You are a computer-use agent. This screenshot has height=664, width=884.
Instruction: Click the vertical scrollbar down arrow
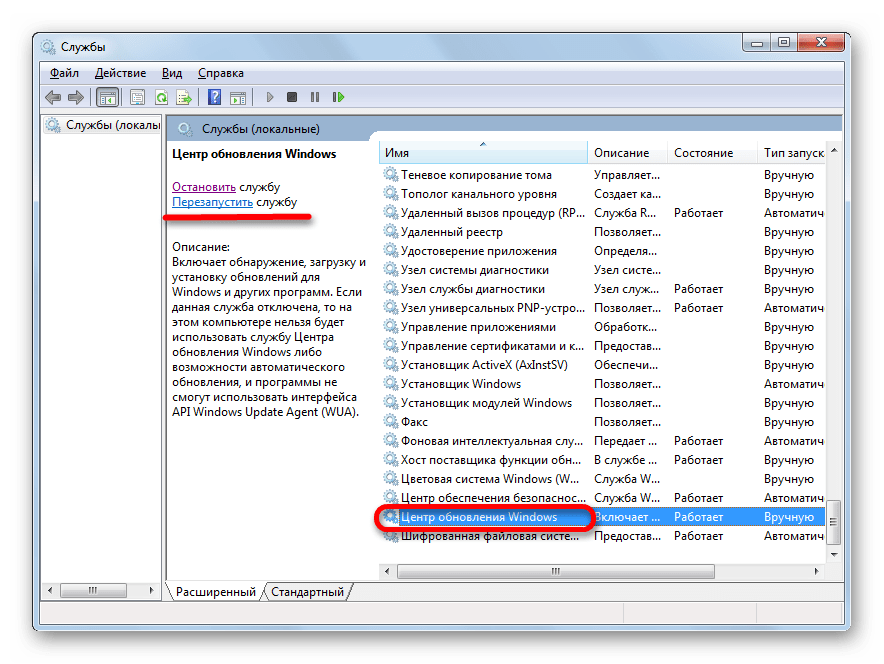point(833,553)
